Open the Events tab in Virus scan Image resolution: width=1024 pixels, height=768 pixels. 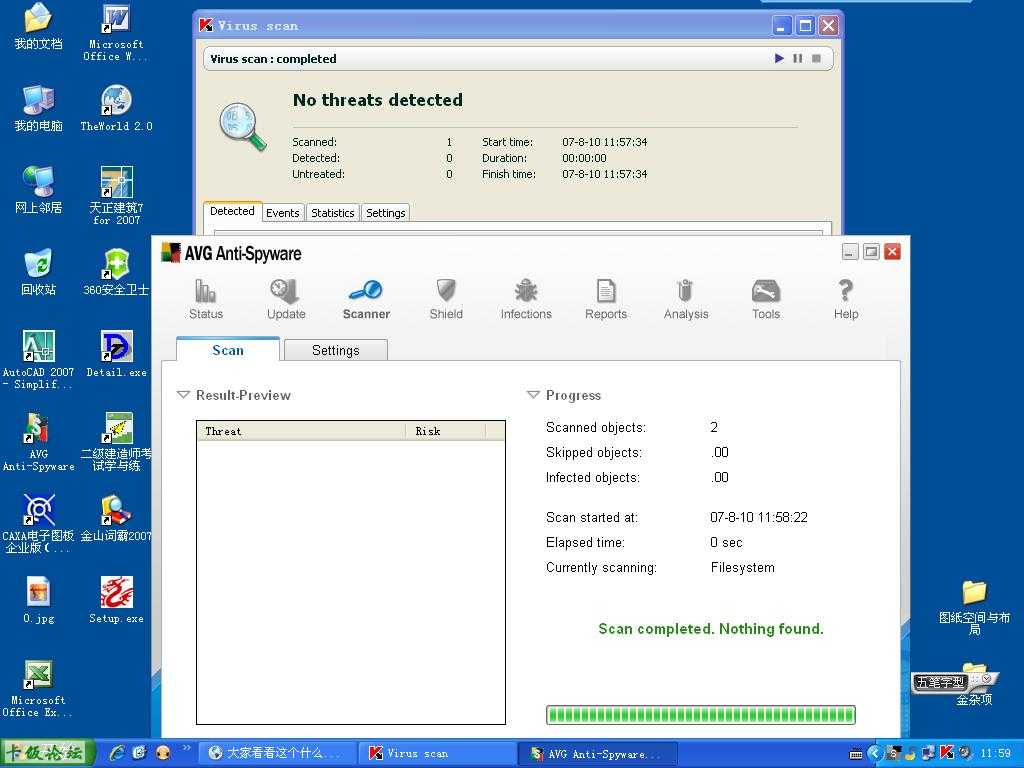coord(283,213)
